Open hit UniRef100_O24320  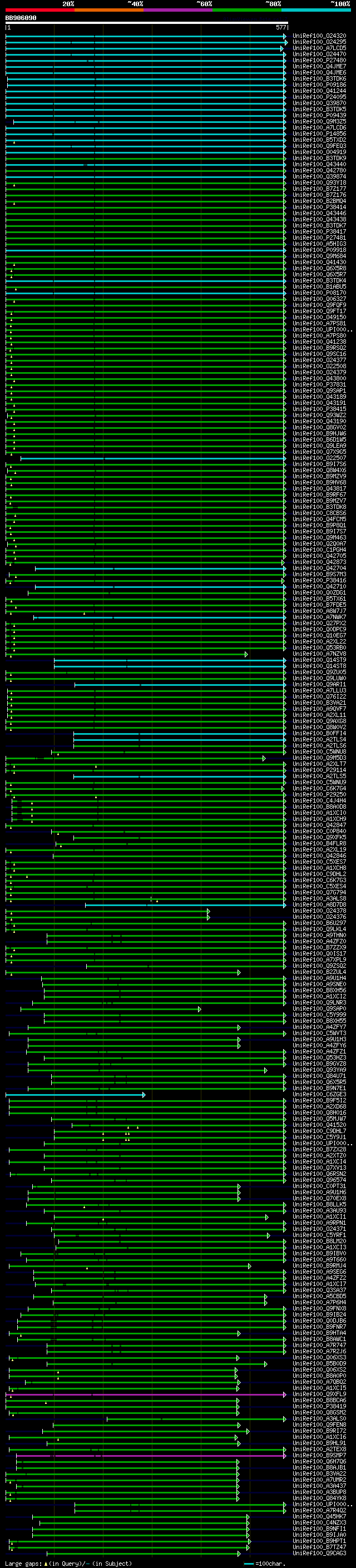319,36
